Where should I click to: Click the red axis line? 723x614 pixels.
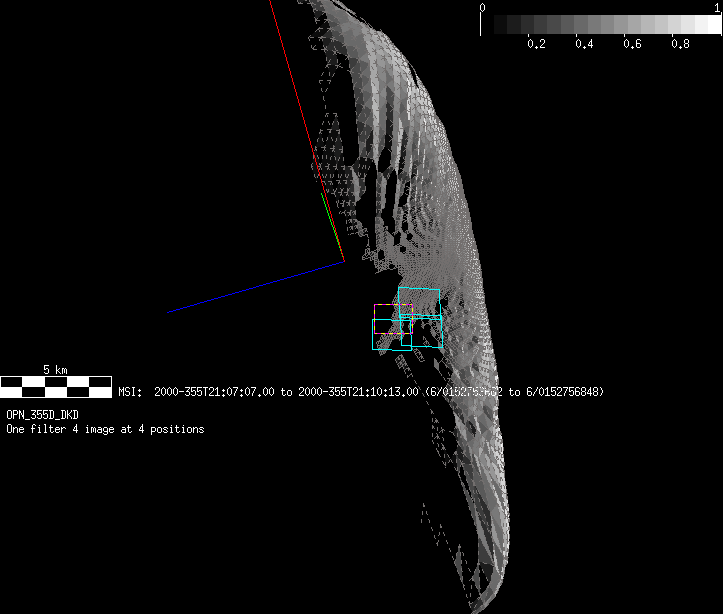[307, 131]
